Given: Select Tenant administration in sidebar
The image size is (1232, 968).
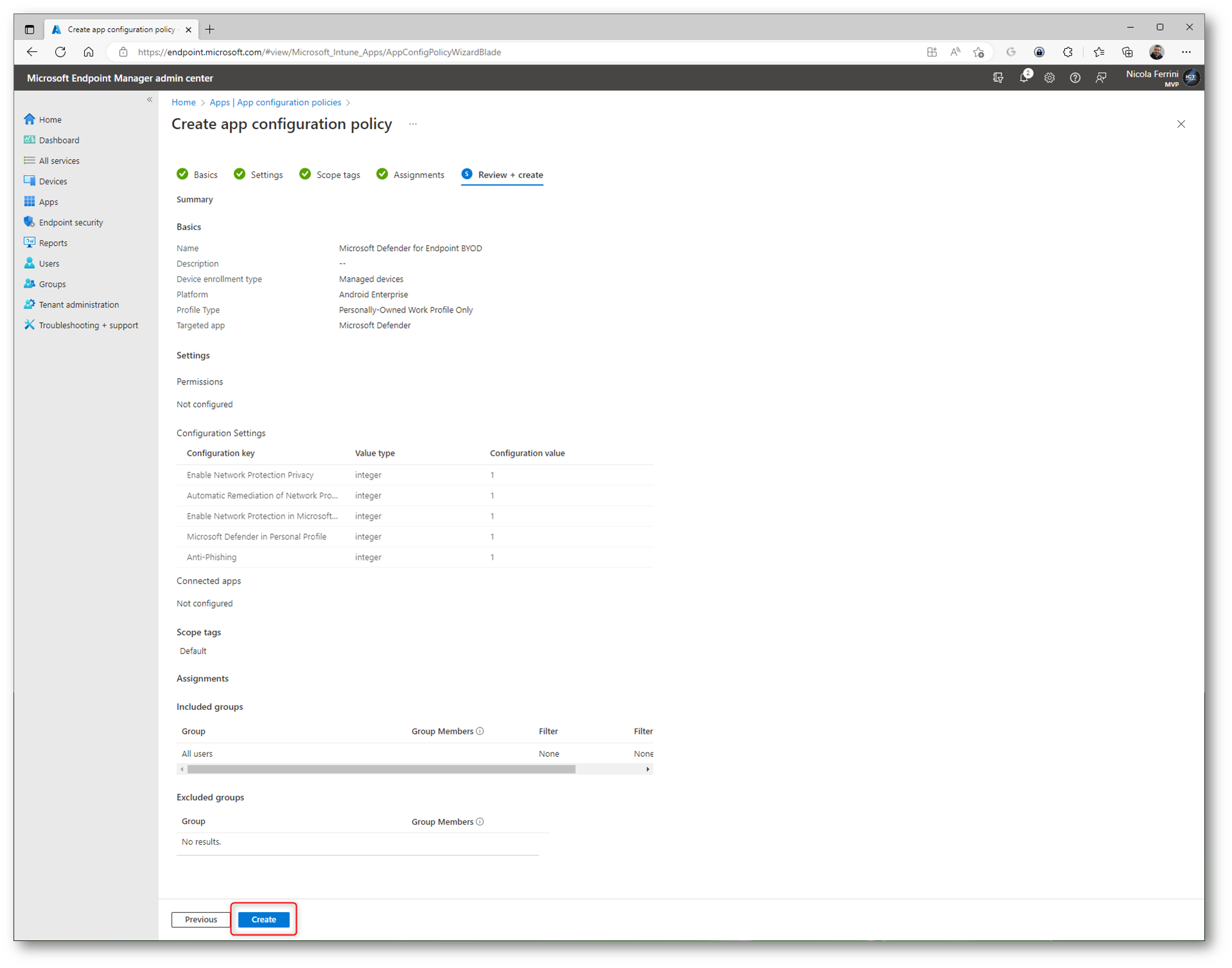Looking at the screenshot, I should coord(78,304).
